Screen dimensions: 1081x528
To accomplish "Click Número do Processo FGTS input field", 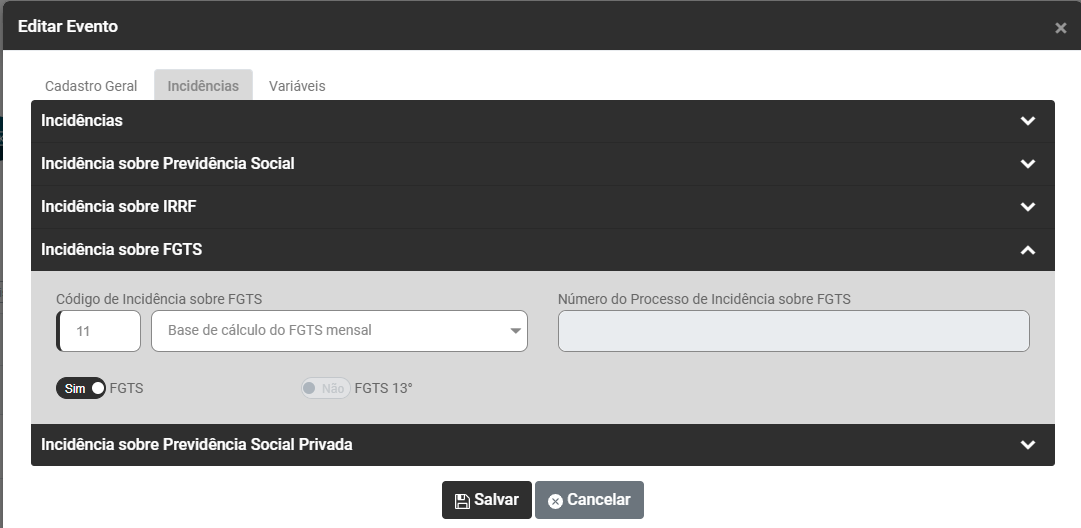I will (793, 331).
